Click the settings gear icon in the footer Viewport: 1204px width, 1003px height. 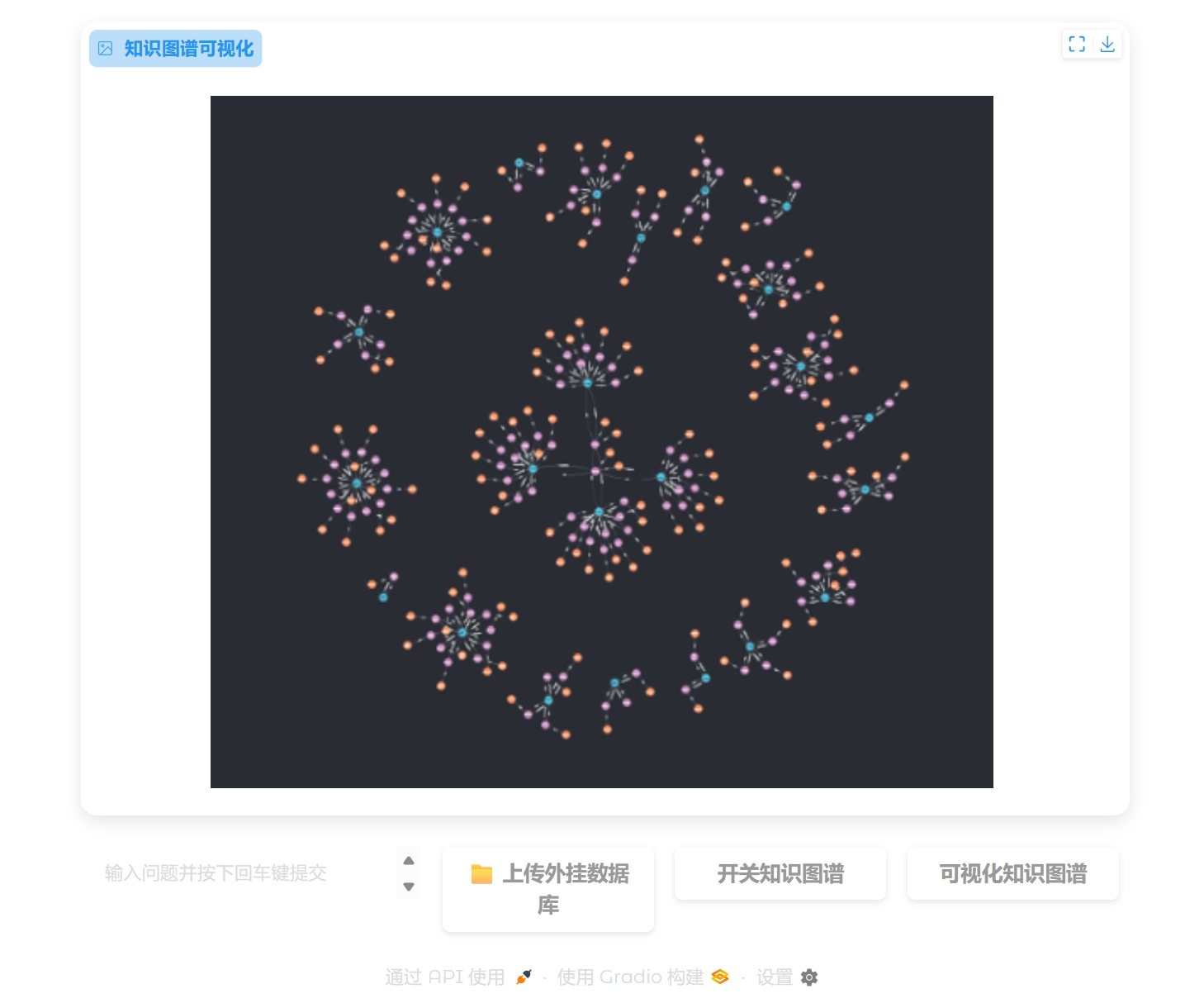click(809, 977)
